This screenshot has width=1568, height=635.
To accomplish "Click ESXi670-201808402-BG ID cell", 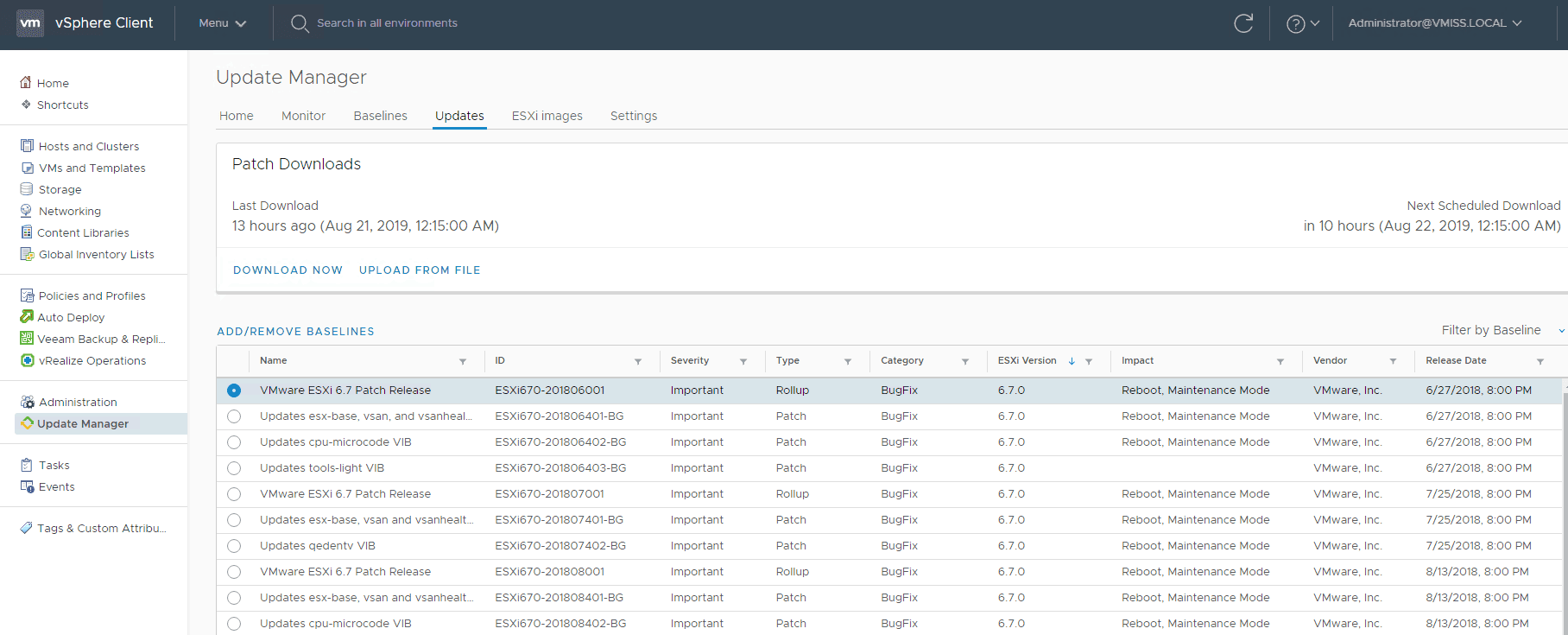I will coord(560,624).
